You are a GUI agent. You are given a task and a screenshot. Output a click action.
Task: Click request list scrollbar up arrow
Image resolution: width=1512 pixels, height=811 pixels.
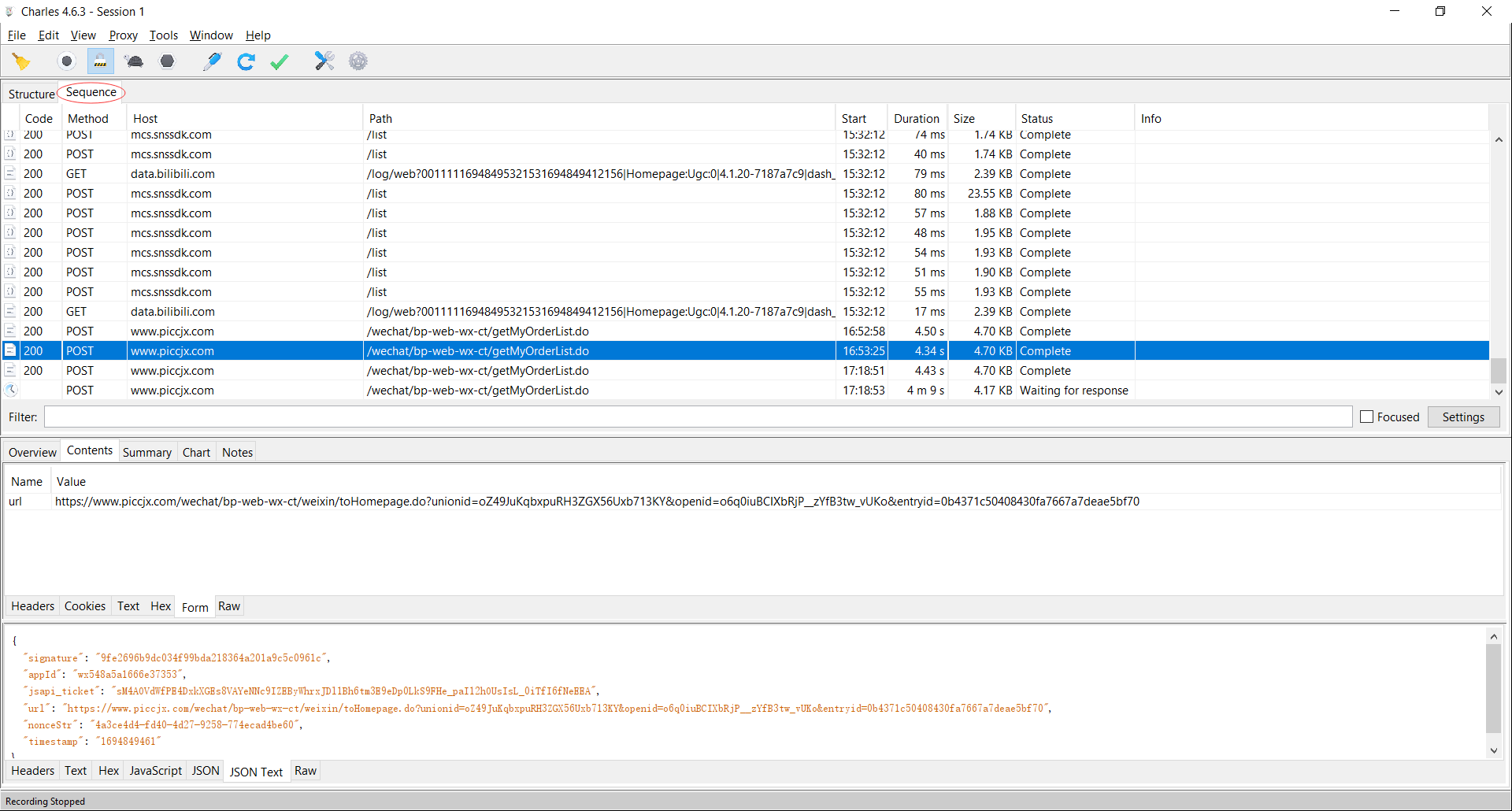pyautogui.click(x=1499, y=139)
